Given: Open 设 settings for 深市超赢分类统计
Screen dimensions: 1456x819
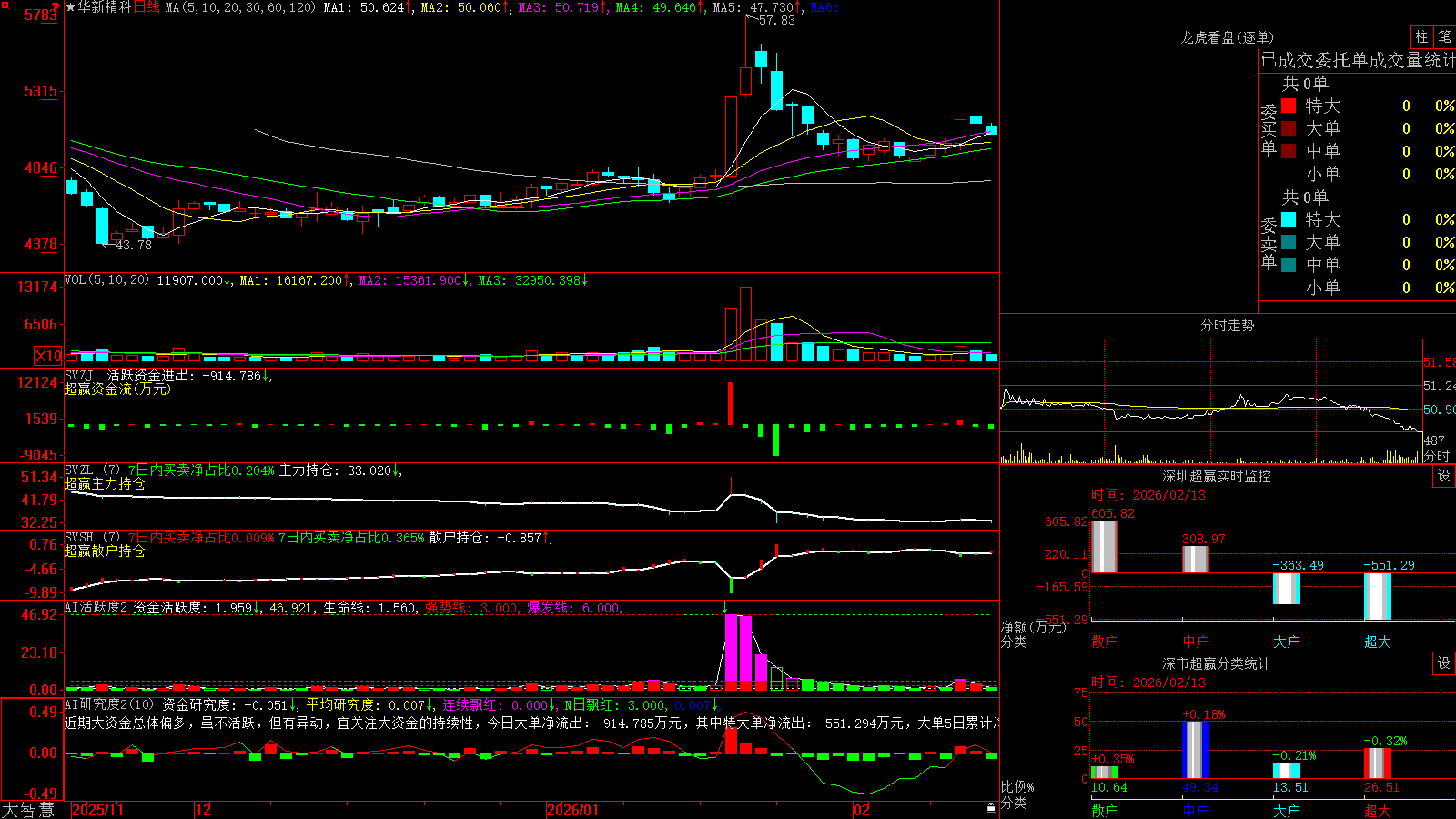Looking at the screenshot, I should (x=1444, y=663).
